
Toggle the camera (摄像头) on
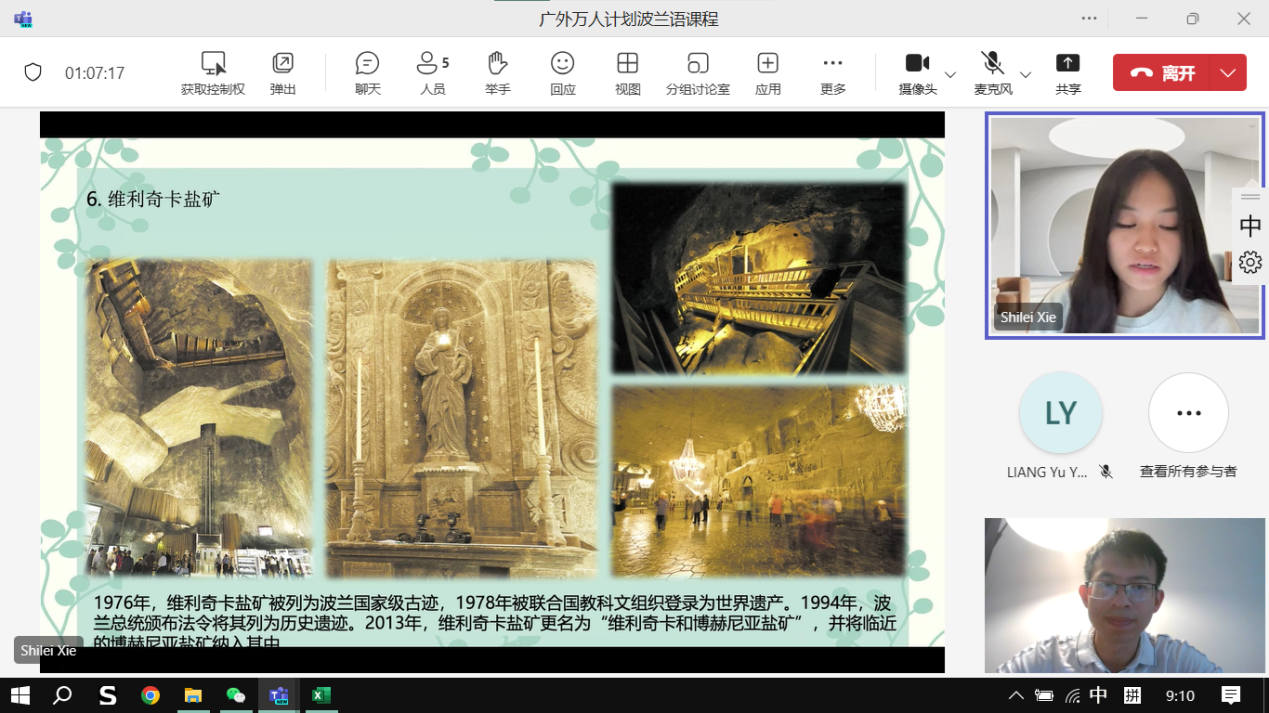pyautogui.click(x=917, y=72)
